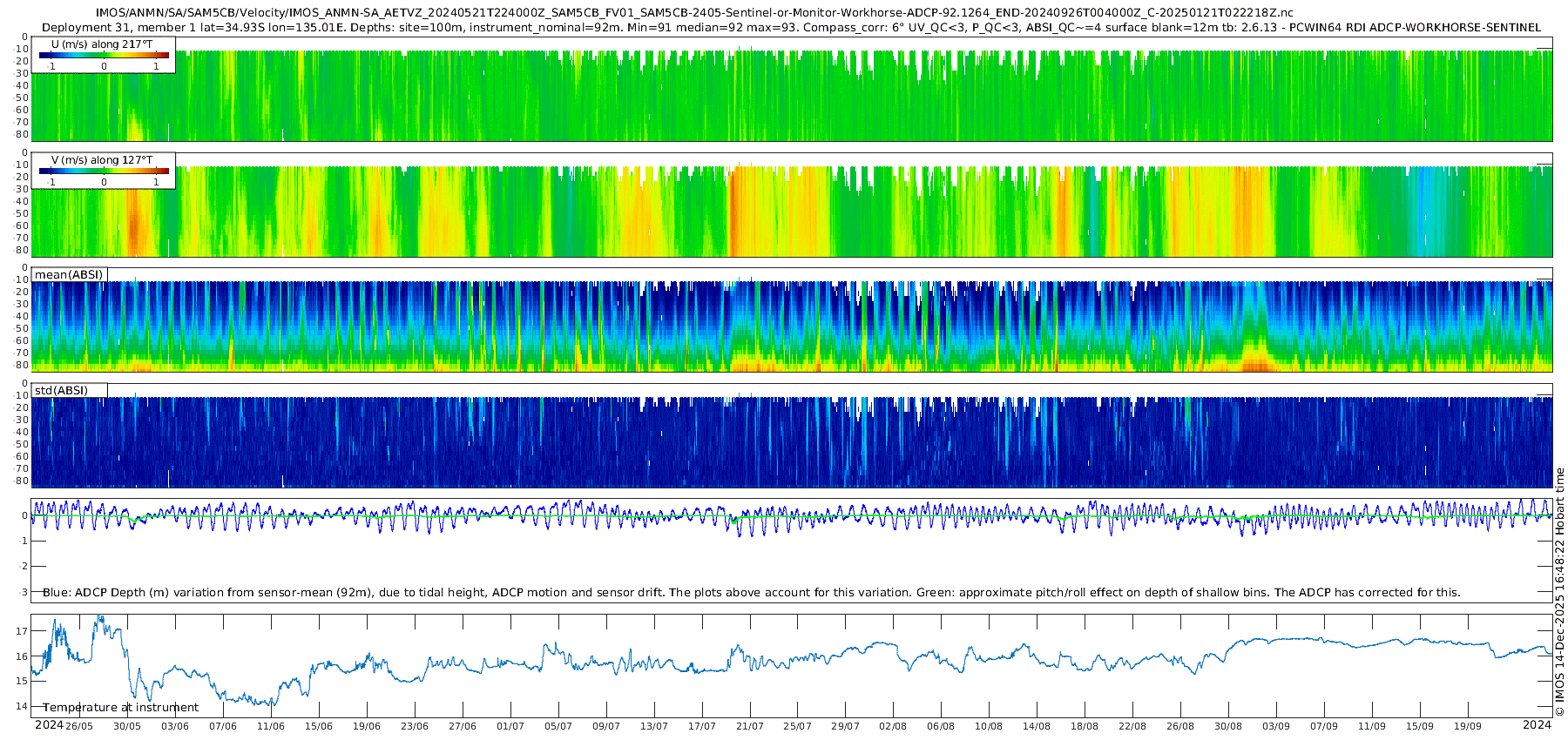Select the mean(ABSI) panel label
The width and height of the screenshot is (1568, 740).
pyautogui.click(x=69, y=275)
